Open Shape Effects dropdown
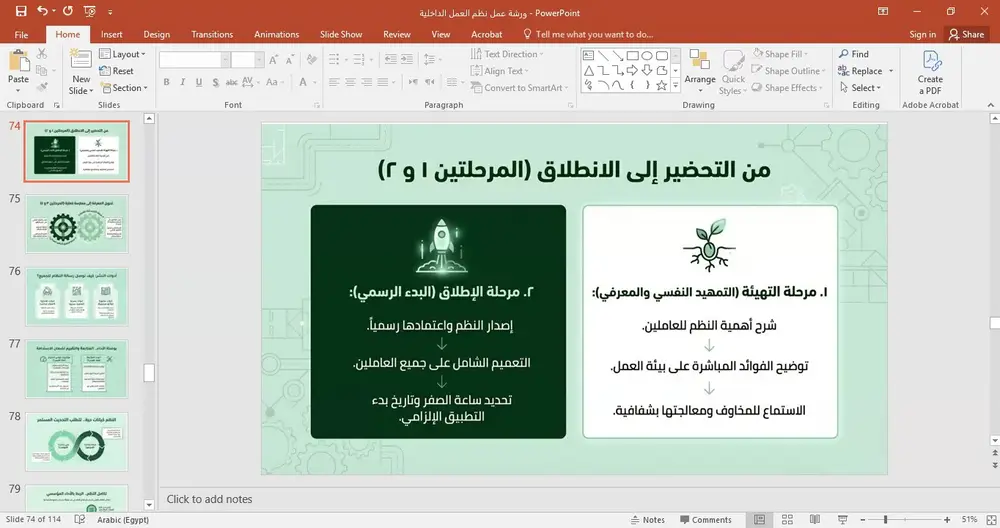The image size is (1000, 528). pos(787,87)
